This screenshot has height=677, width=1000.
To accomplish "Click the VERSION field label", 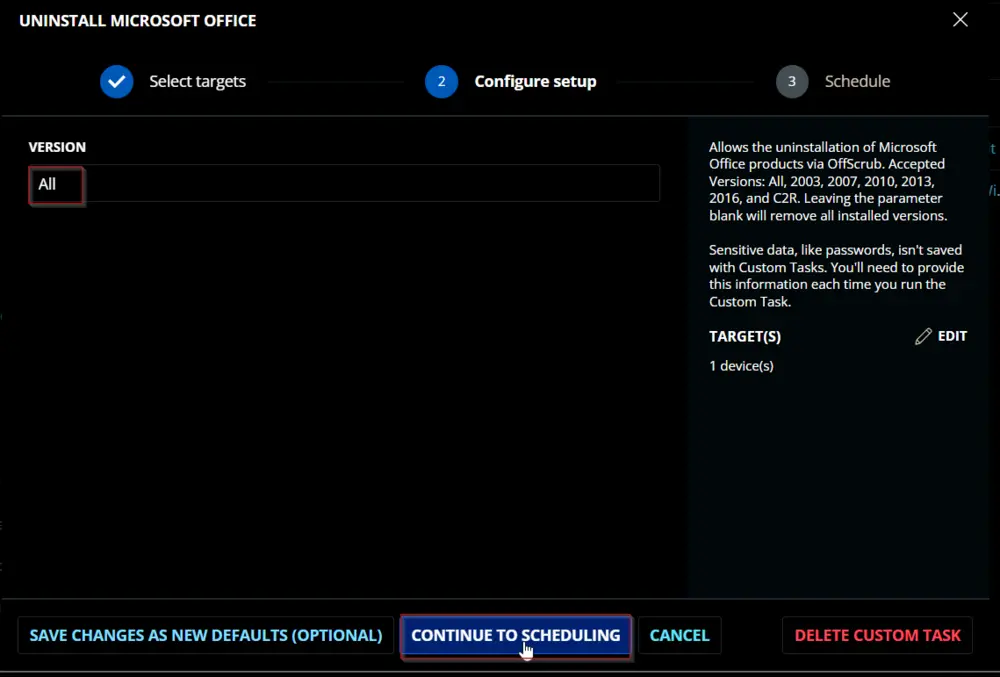I will [57, 147].
